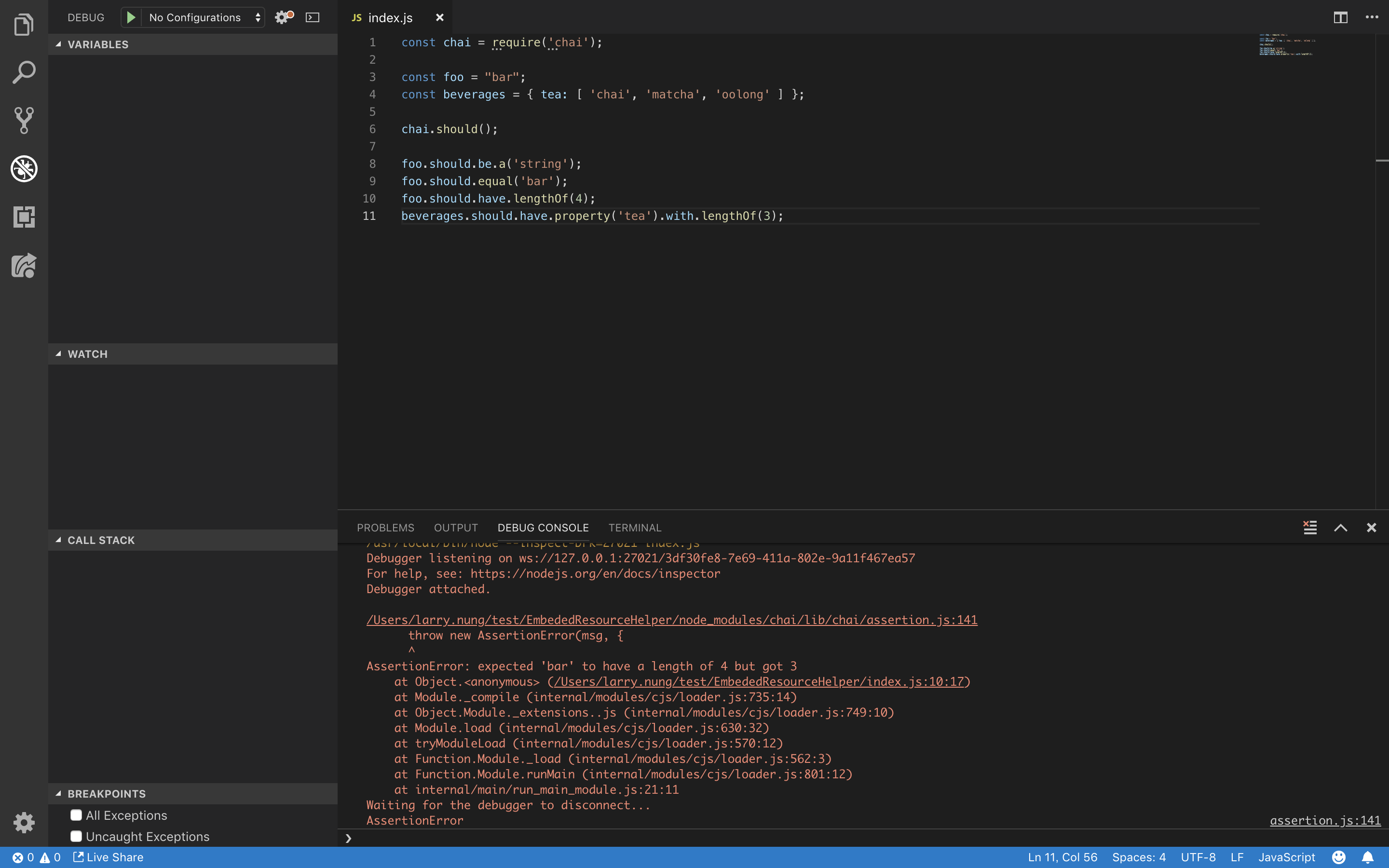Split the editor to the right
The image size is (1389, 868).
pos(1340,17)
